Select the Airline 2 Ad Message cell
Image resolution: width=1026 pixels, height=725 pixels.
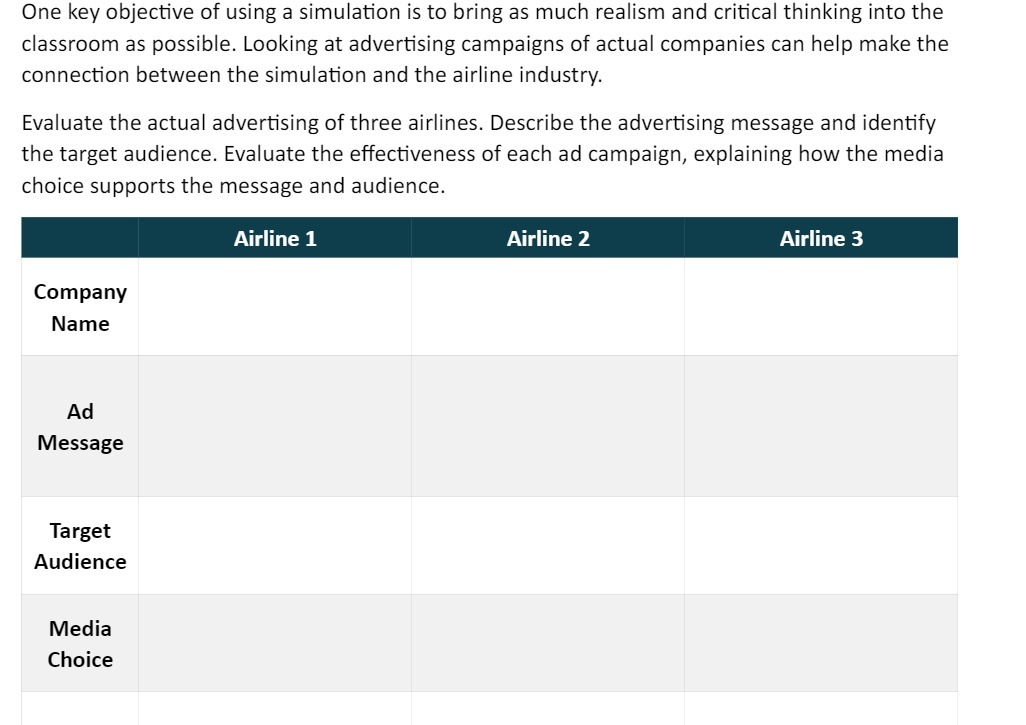[548, 426]
